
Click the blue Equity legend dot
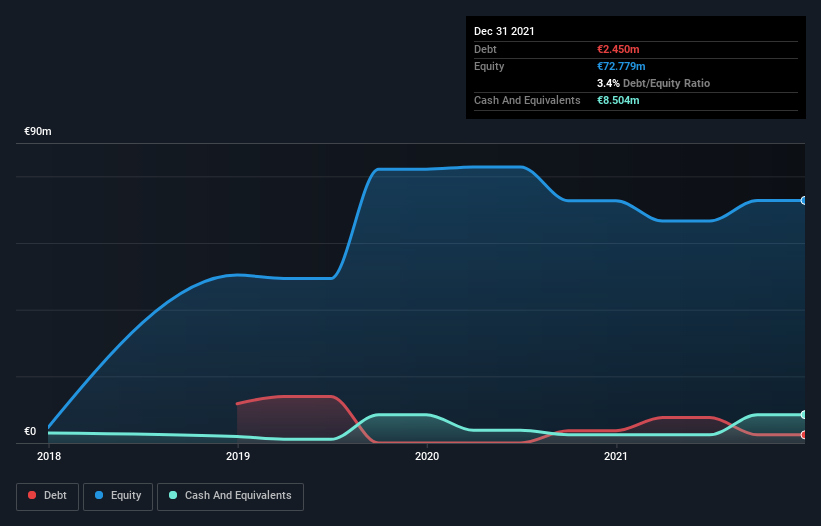point(99,495)
